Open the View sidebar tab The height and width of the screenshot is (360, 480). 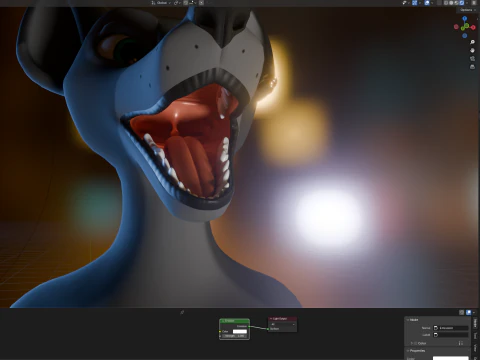pyautogui.click(x=475, y=348)
